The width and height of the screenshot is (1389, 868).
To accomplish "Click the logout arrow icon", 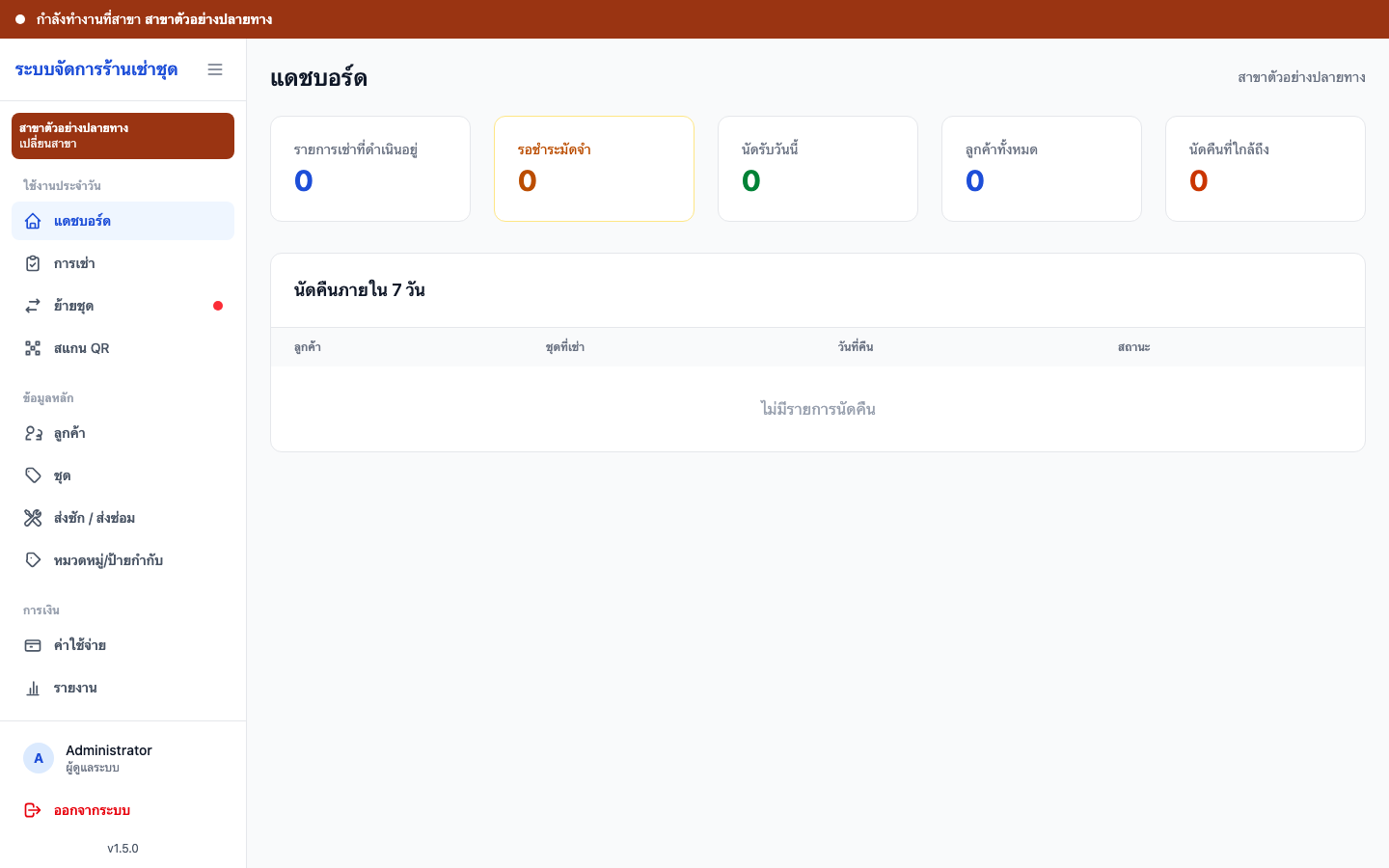I will tap(33, 810).
